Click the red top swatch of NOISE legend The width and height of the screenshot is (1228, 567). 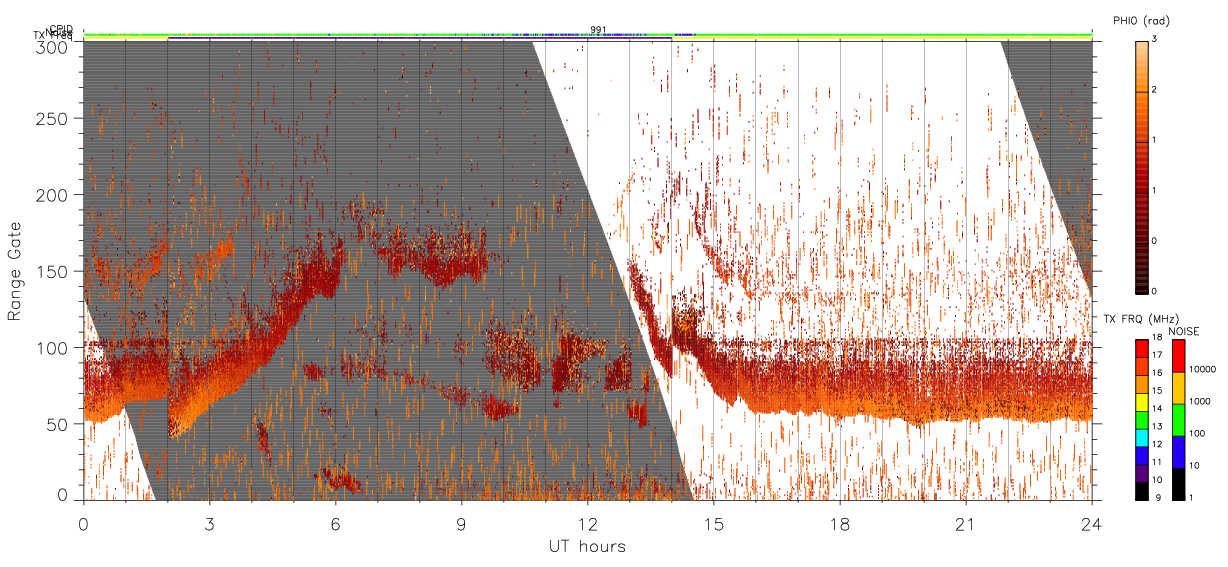tap(1181, 356)
